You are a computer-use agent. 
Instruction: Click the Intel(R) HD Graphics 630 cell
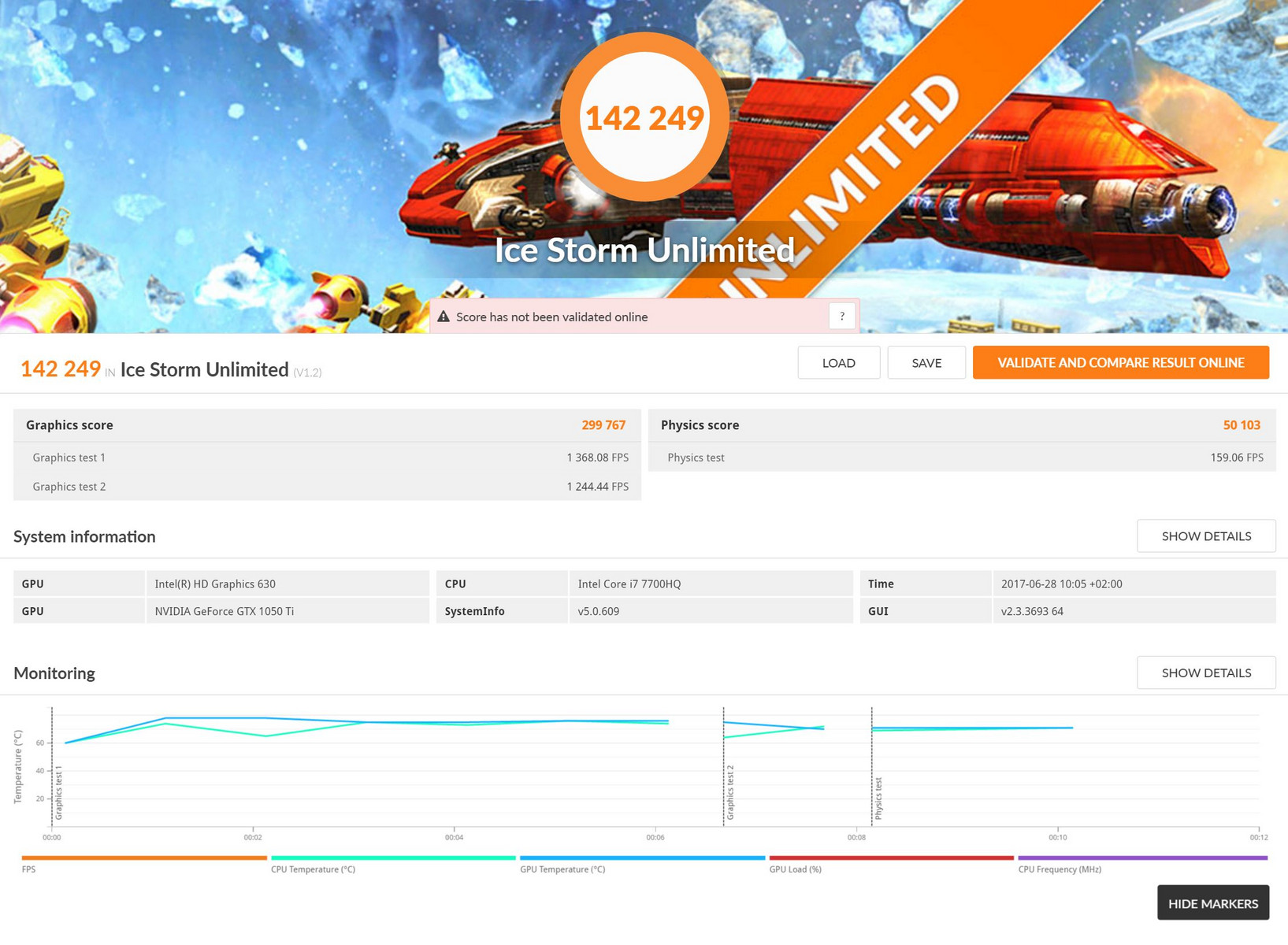pos(288,584)
